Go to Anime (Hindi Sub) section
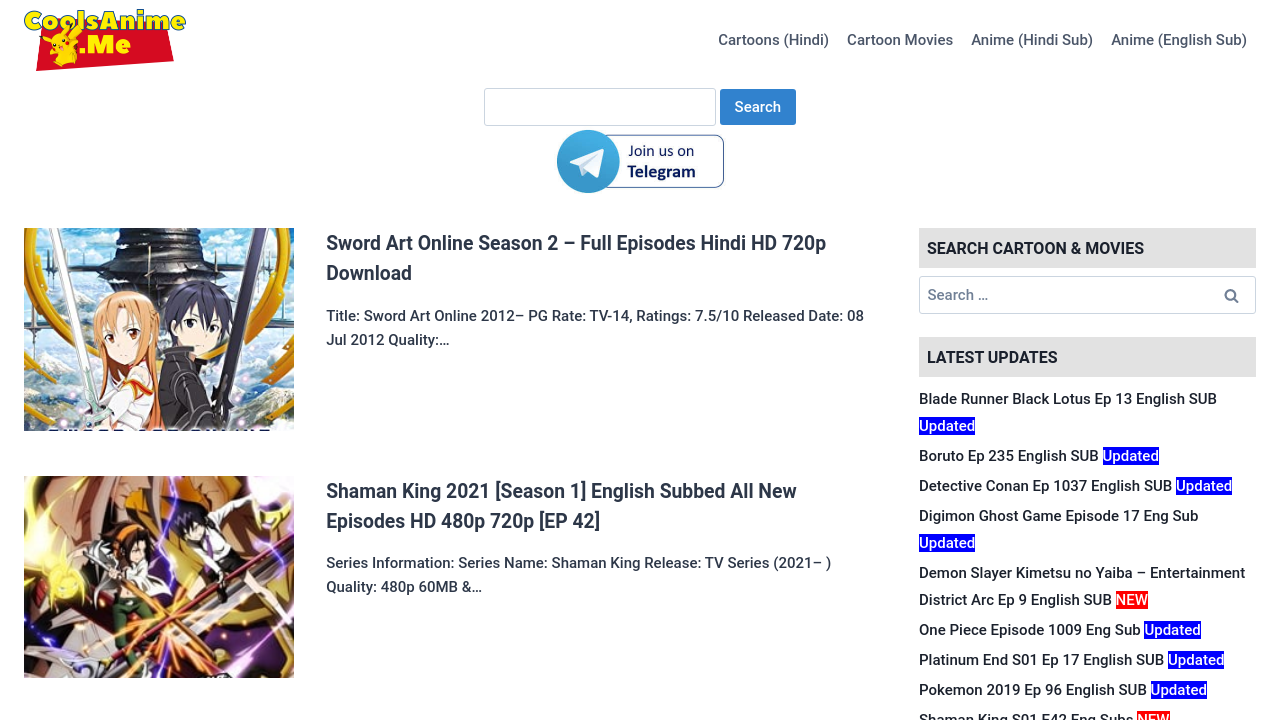This screenshot has height=720, width=1280. (1032, 40)
